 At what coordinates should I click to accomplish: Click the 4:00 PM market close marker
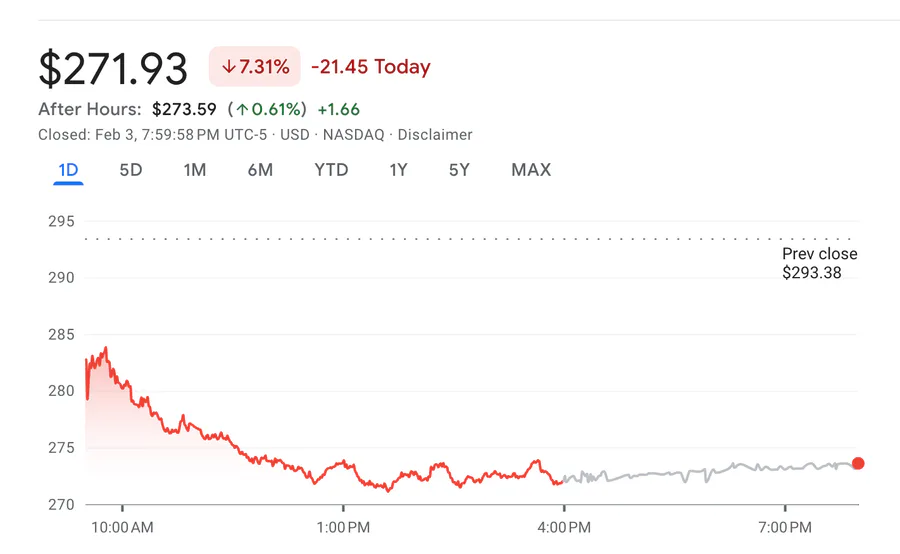564,527
